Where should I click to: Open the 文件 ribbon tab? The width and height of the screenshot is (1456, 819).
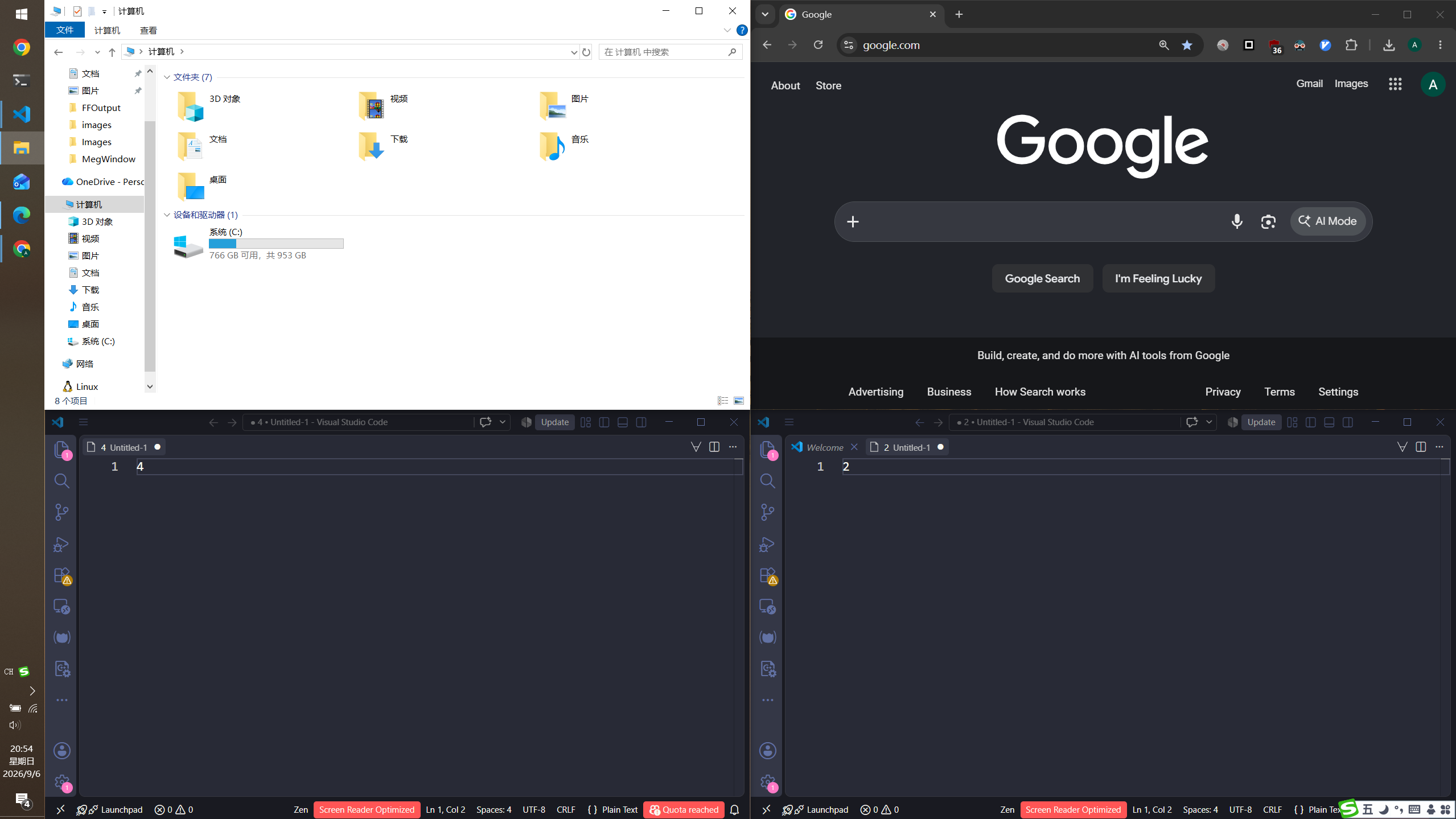click(65, 30)
